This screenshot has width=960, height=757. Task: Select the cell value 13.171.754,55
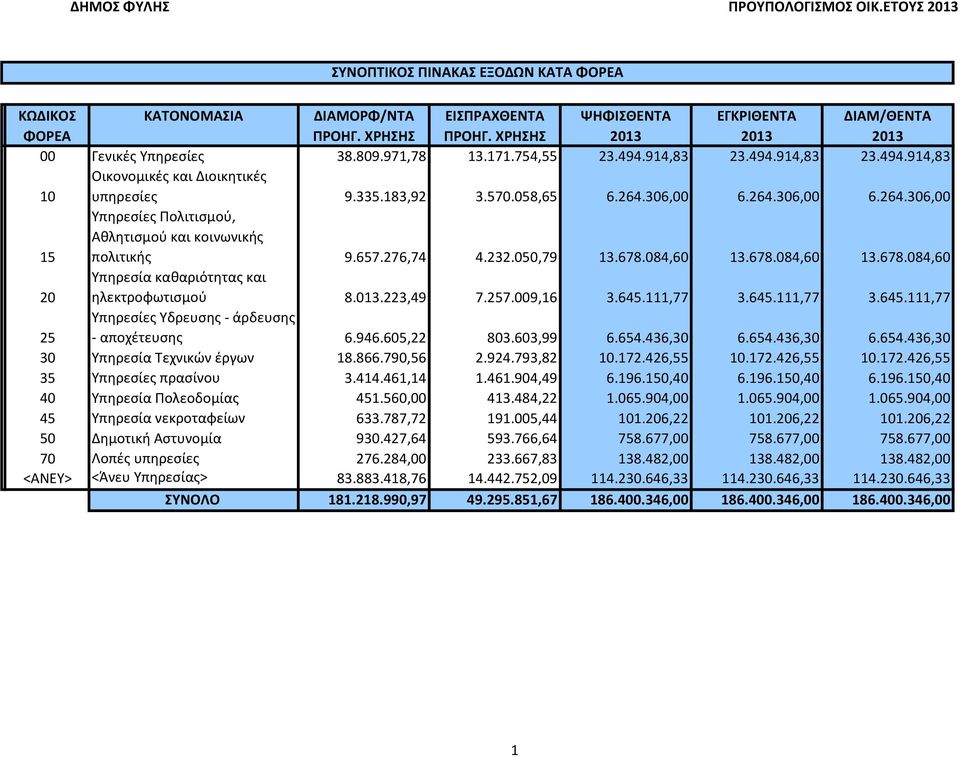point(512,156)
